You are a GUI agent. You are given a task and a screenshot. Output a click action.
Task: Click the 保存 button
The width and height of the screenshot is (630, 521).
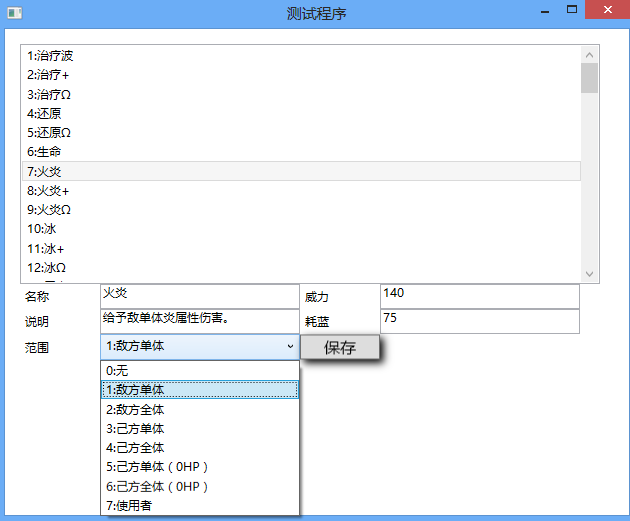pyautogui.click(x=340, y=347)
